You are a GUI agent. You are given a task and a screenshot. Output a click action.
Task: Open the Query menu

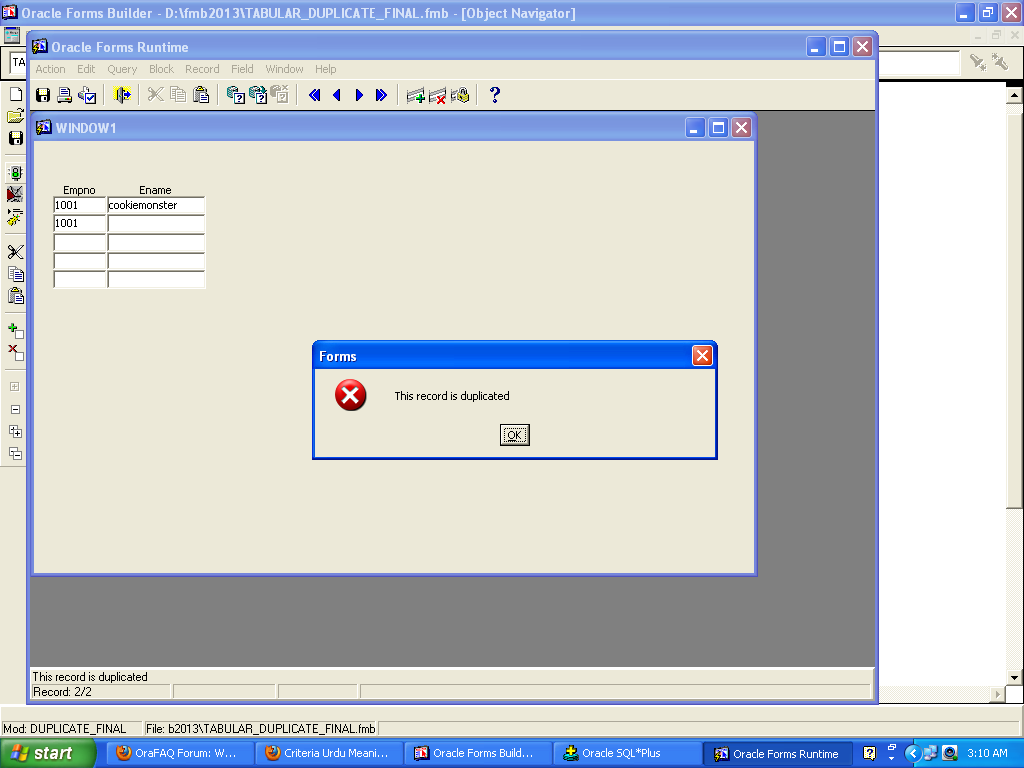(x=122, y=69)
